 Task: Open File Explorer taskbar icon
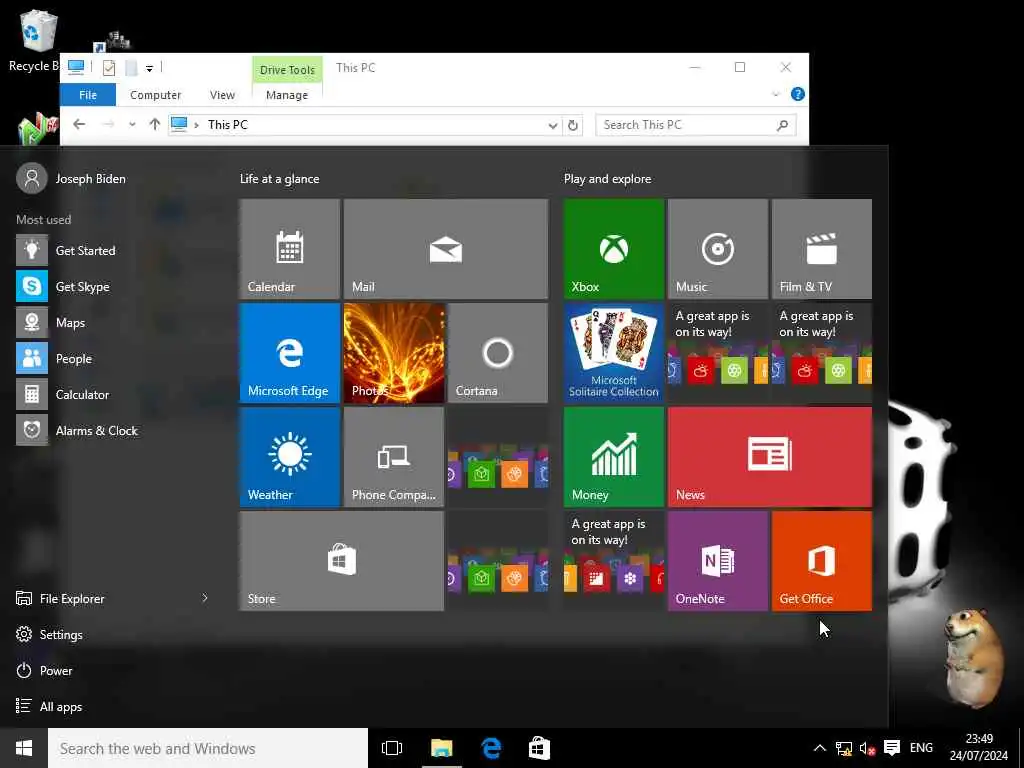click(x=441, y=748)
